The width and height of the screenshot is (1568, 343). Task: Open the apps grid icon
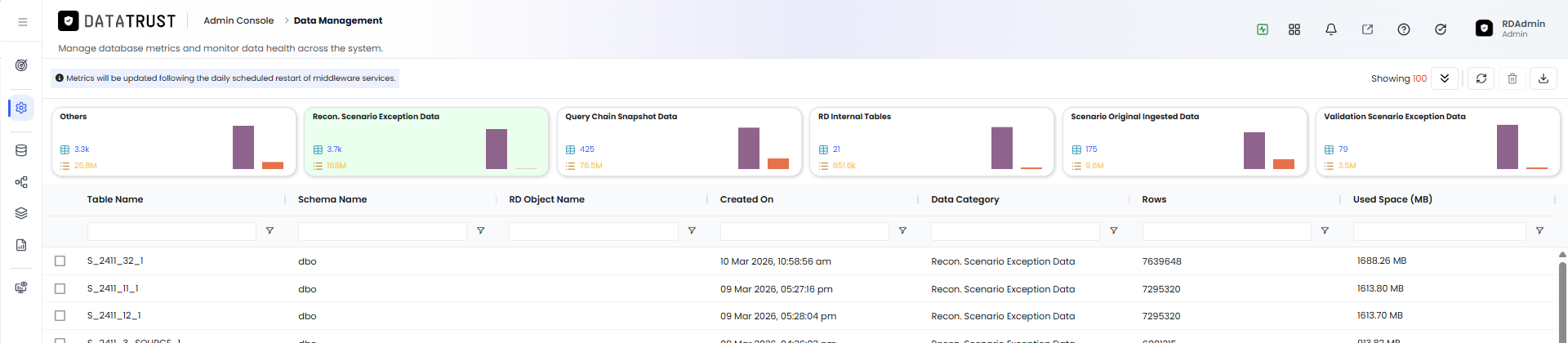(x=1294, y=29)
